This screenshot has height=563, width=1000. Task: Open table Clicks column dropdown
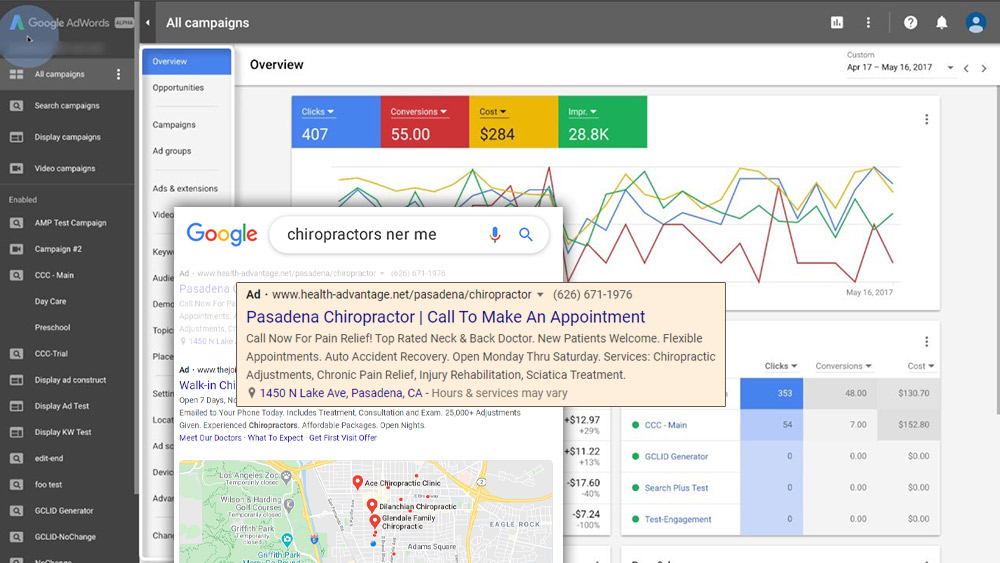point(781,366)
